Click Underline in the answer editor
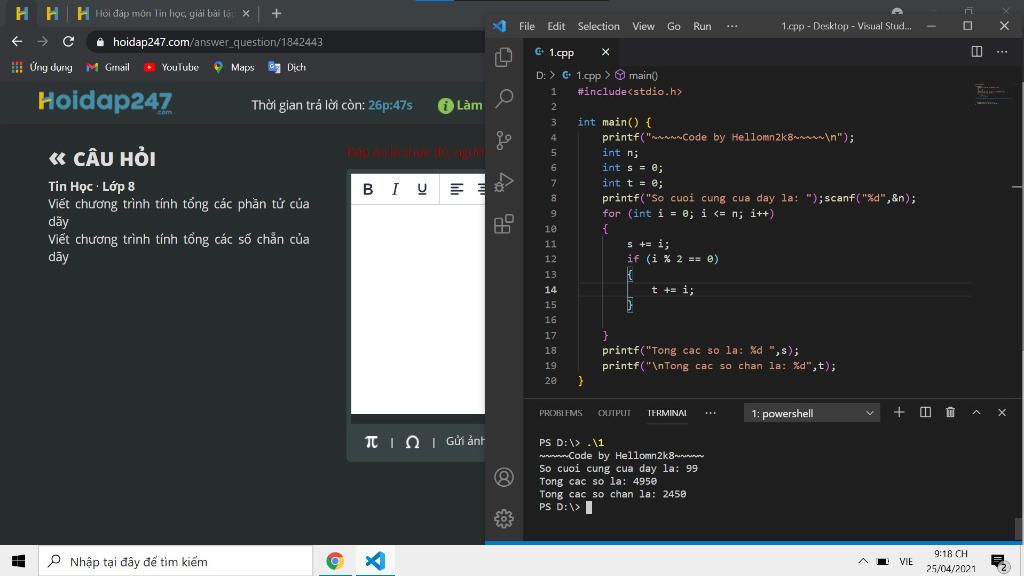The height and width of the screenshot is (576, 1024). [x=422, y=189]
